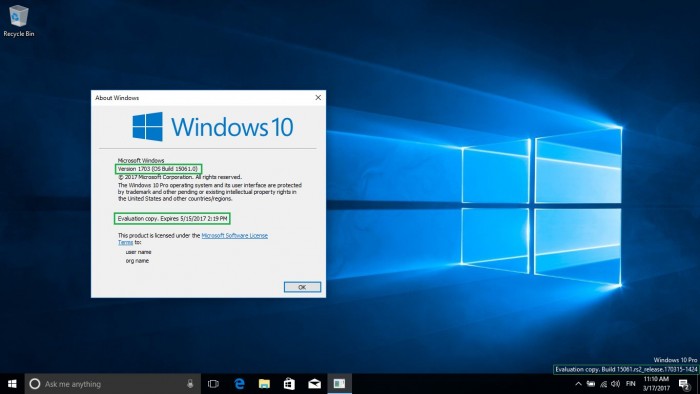Open the network status tray icon
700x394 pixels.
[x=604, y=384]
